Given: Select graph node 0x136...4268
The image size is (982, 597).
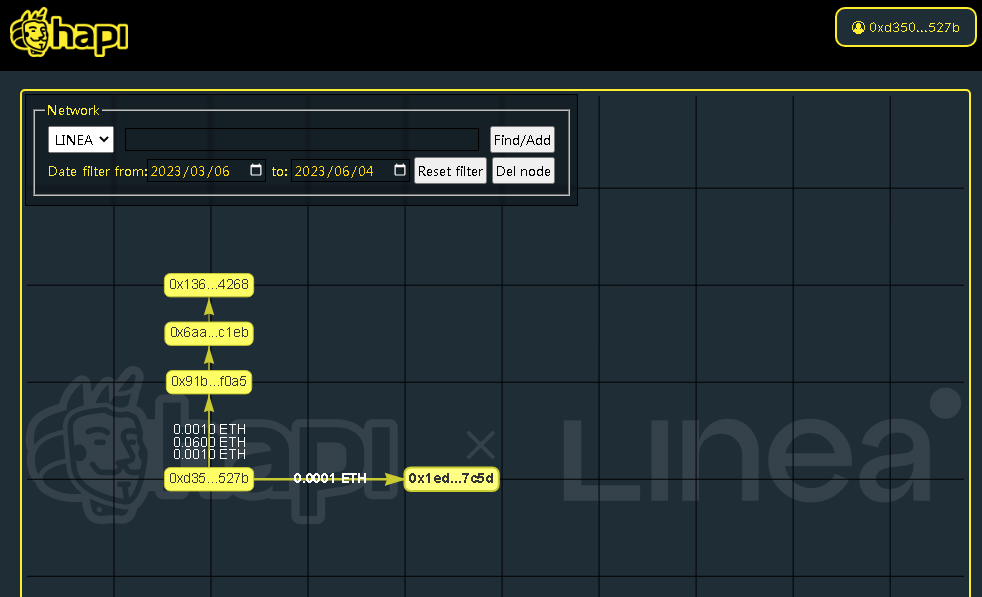Looking at the screenshot, I should [x=209, y=285].
